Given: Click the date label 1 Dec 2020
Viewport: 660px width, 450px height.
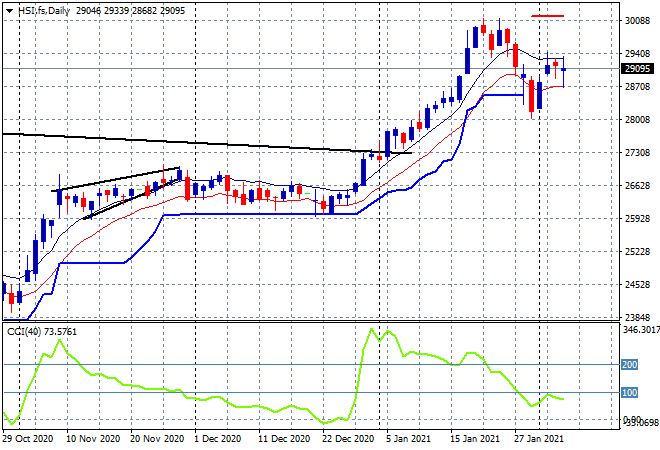Looking at the screenshot, I should [x=218, y=439].
